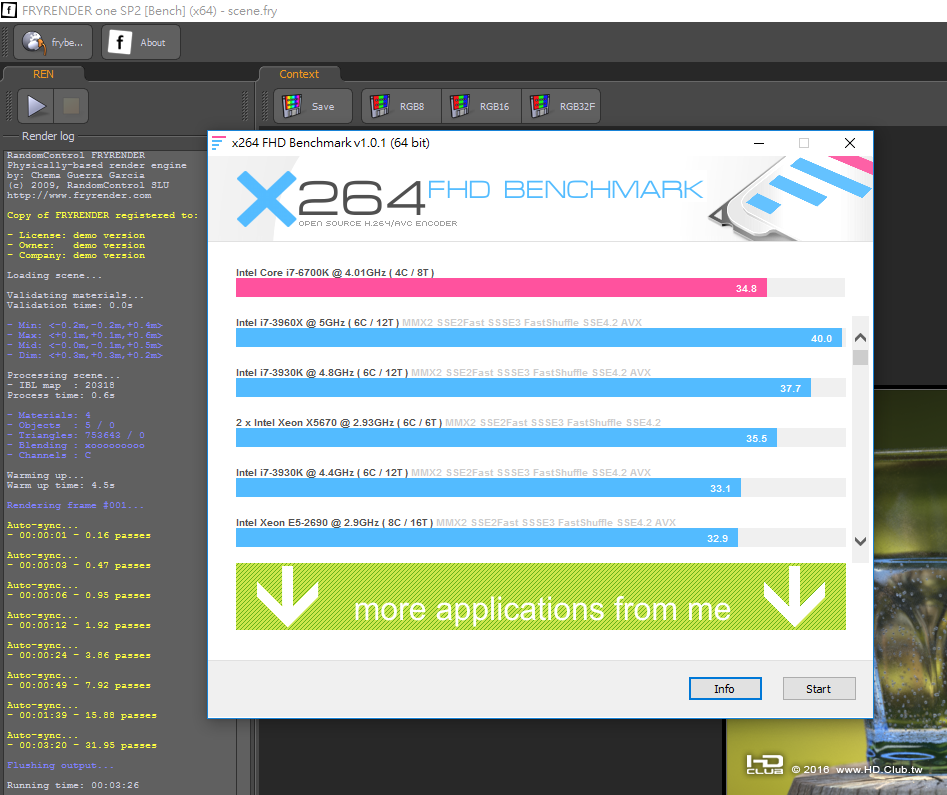Stop the render with the square button
This screenshot has width=947, height=795.
[71, 106]
